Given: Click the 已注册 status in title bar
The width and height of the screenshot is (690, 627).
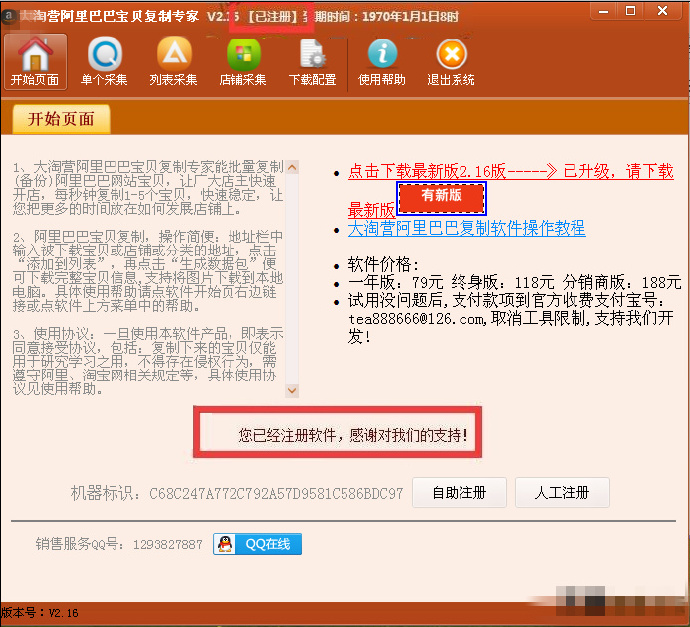Looking at the screenshot, I should point(271,18).
